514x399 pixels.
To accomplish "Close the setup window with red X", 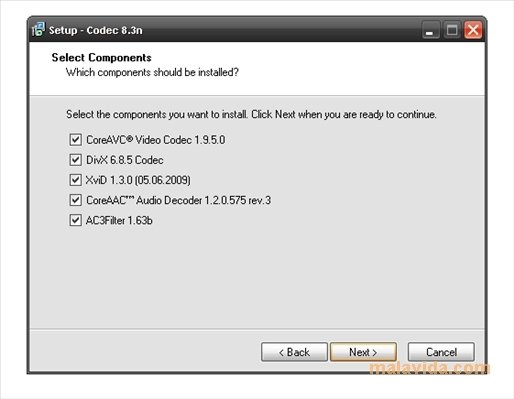I will pyautogui.click(x=473, y=30).
